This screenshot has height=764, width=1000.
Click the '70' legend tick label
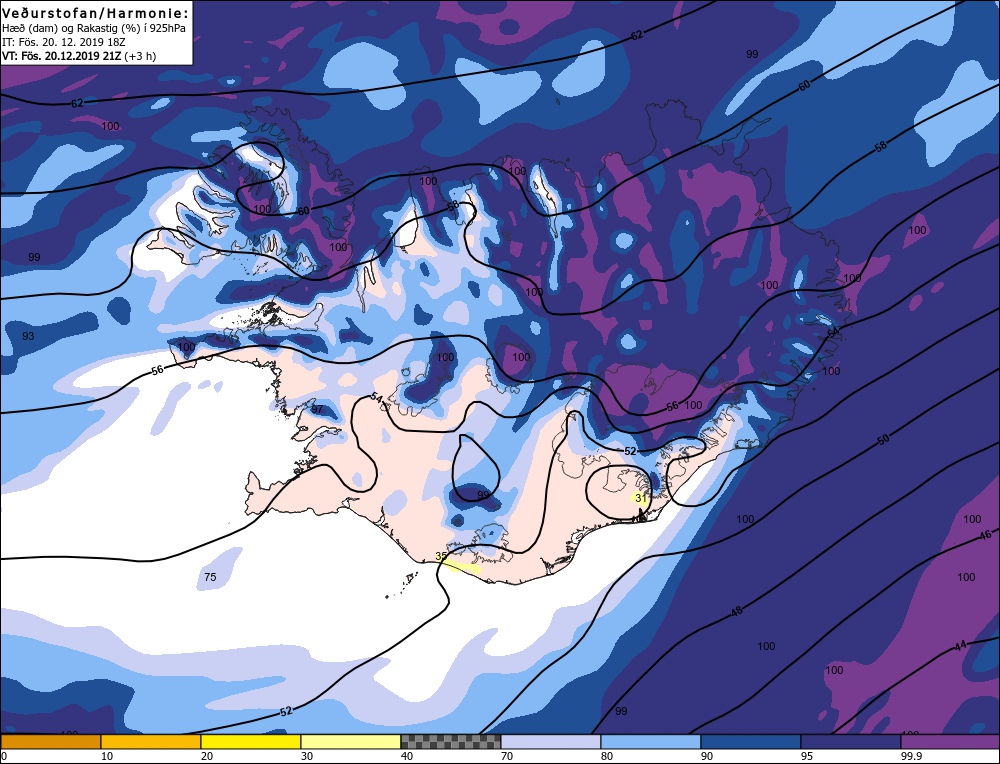click(x=507, y=756)
